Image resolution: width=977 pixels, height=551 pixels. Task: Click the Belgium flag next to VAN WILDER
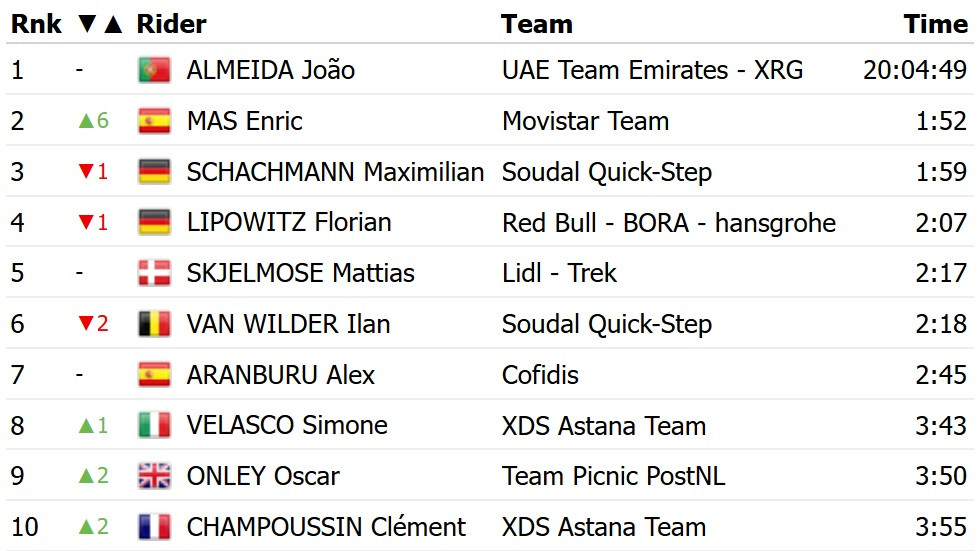[x=154, y=324]
